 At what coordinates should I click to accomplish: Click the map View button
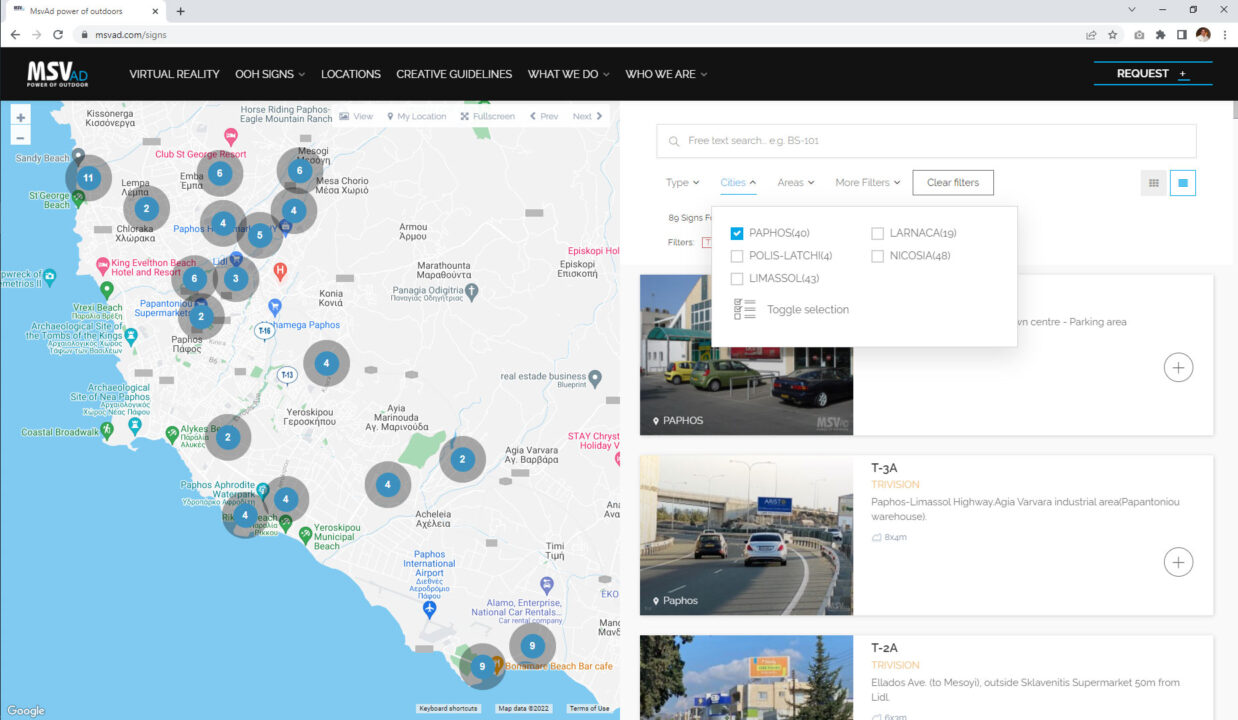click(x=356, y=116)
